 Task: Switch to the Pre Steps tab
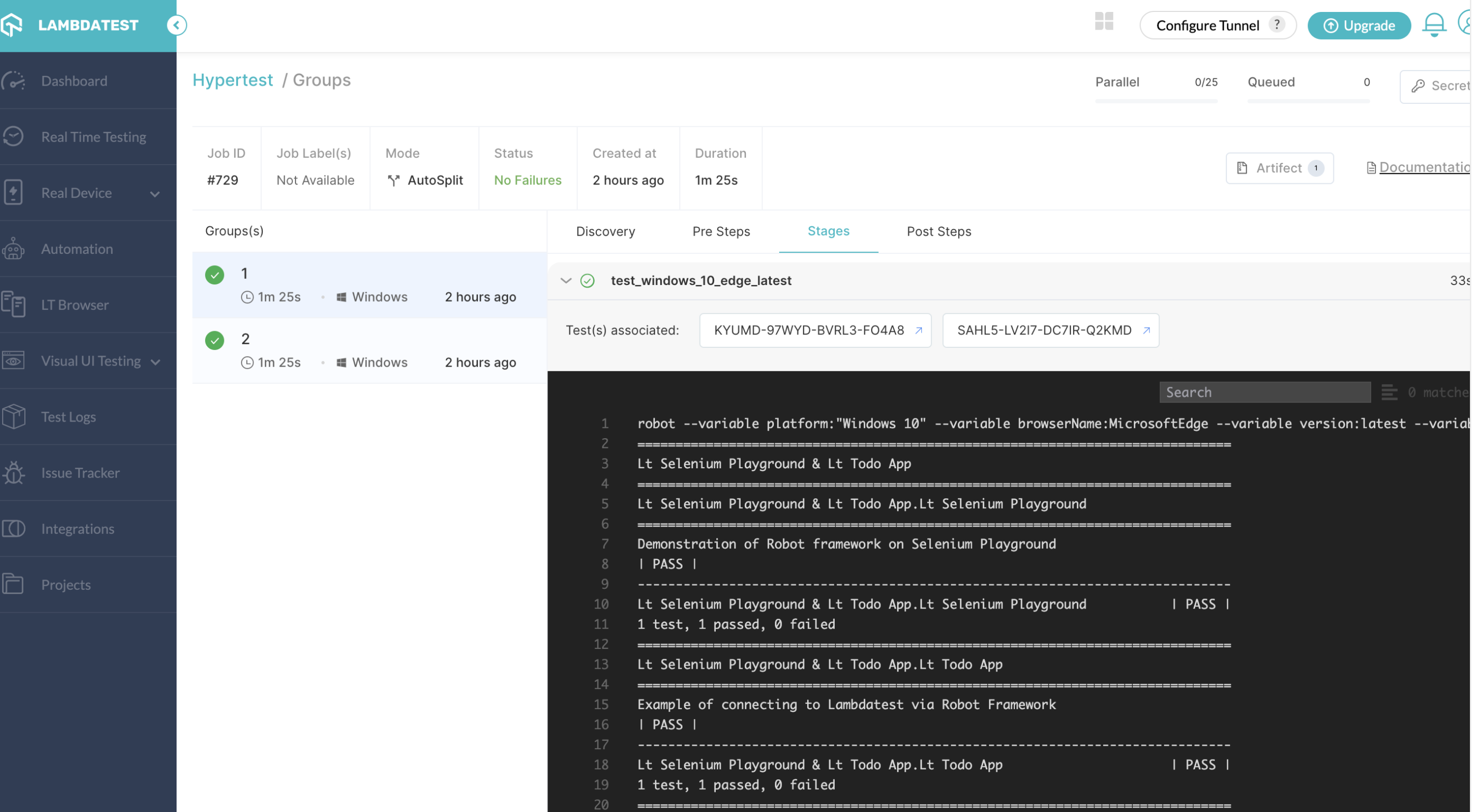[720, 231]
